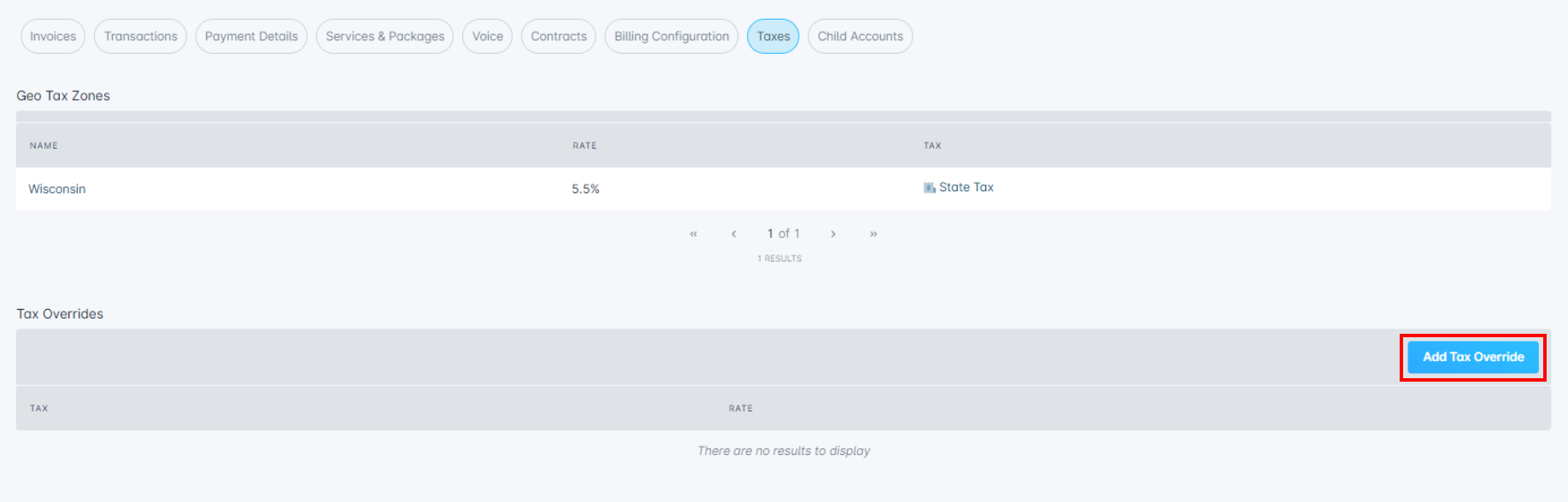Open the State Tax link
The image size is (1568, 502).
[x=966, y=187]
